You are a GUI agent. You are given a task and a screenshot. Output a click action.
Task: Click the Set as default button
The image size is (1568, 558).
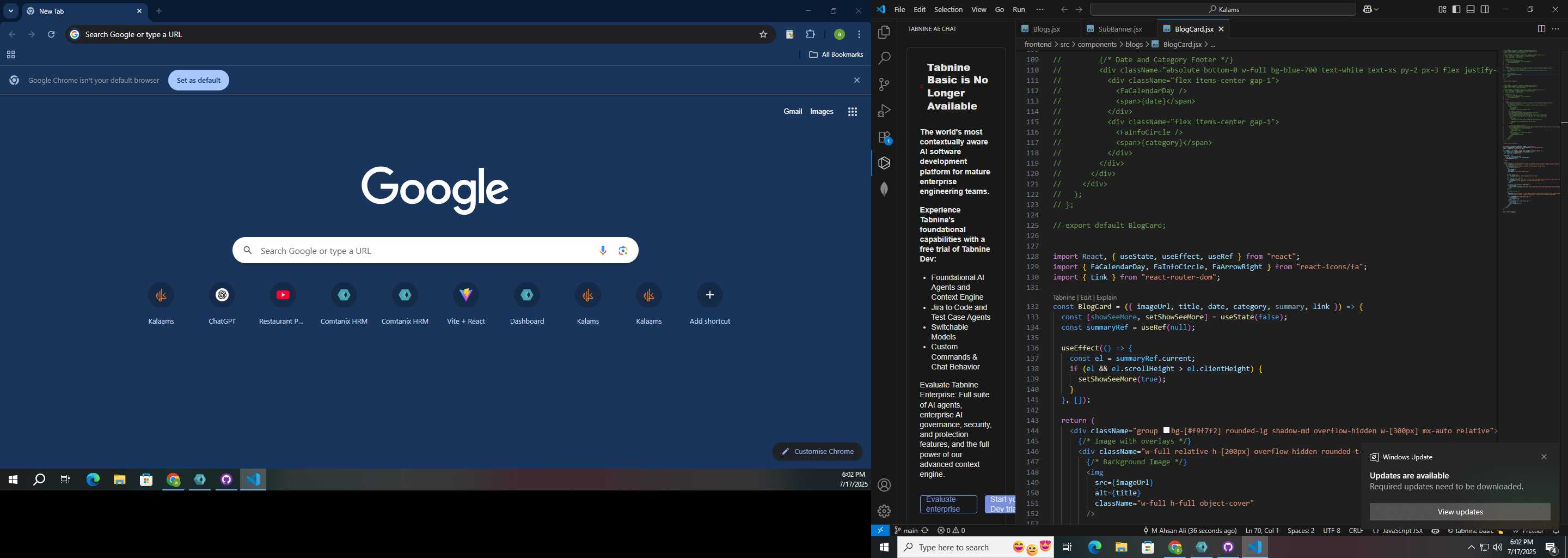(198, 81)
